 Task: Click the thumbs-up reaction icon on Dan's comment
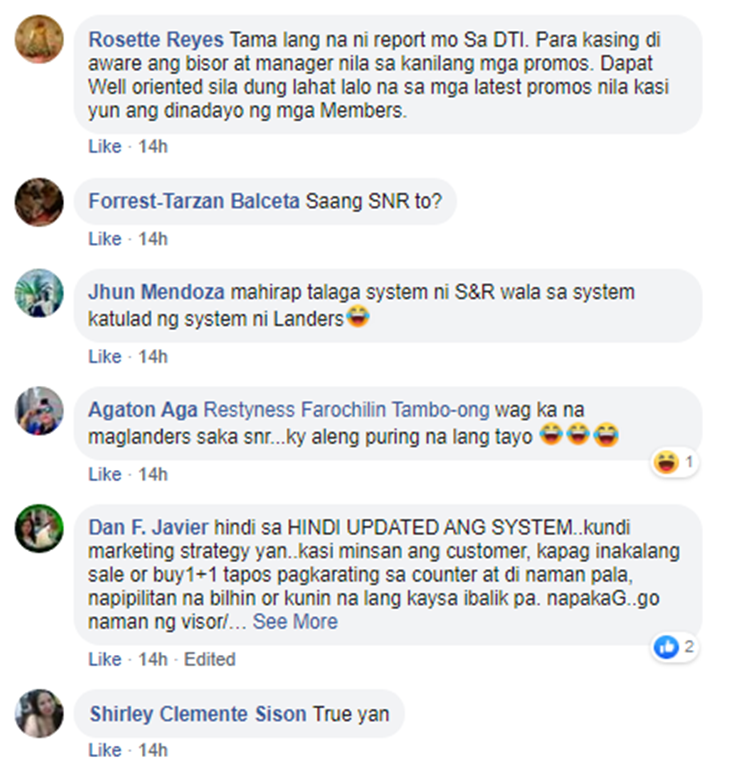click(666, 647)
